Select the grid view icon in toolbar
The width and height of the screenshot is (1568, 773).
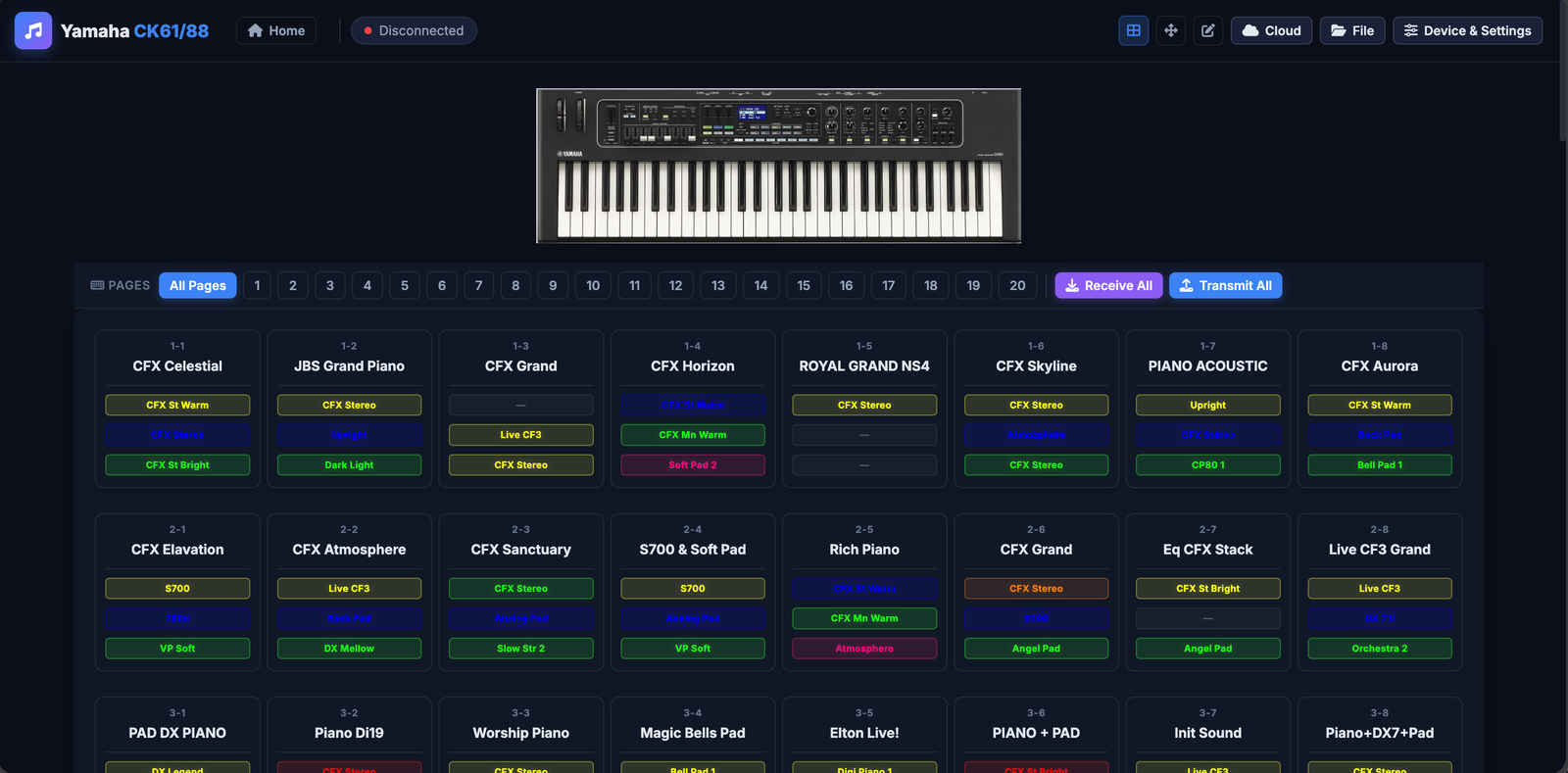[x=1134, y=30]
